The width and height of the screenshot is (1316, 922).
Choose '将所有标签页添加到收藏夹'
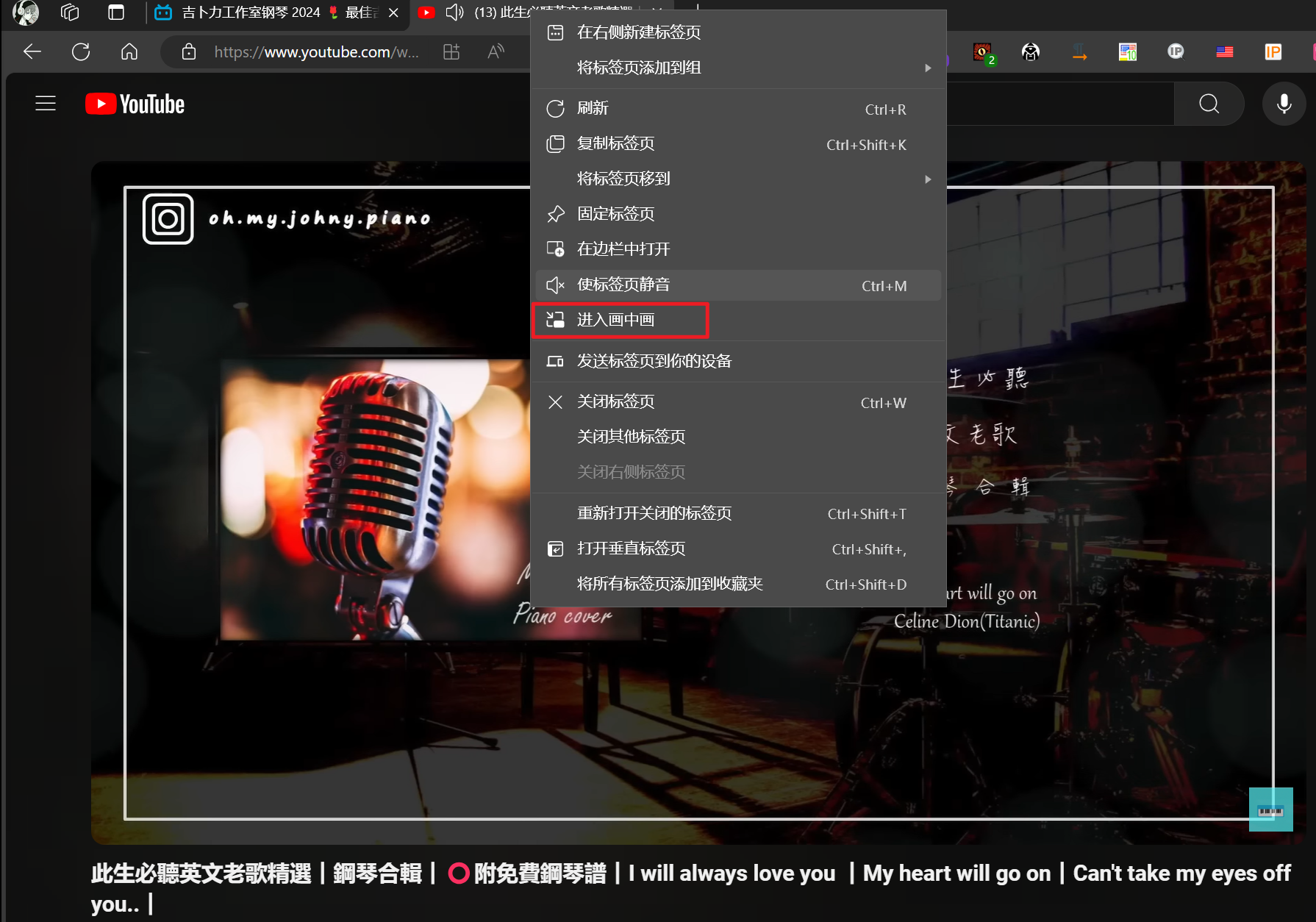click(738, 584)
